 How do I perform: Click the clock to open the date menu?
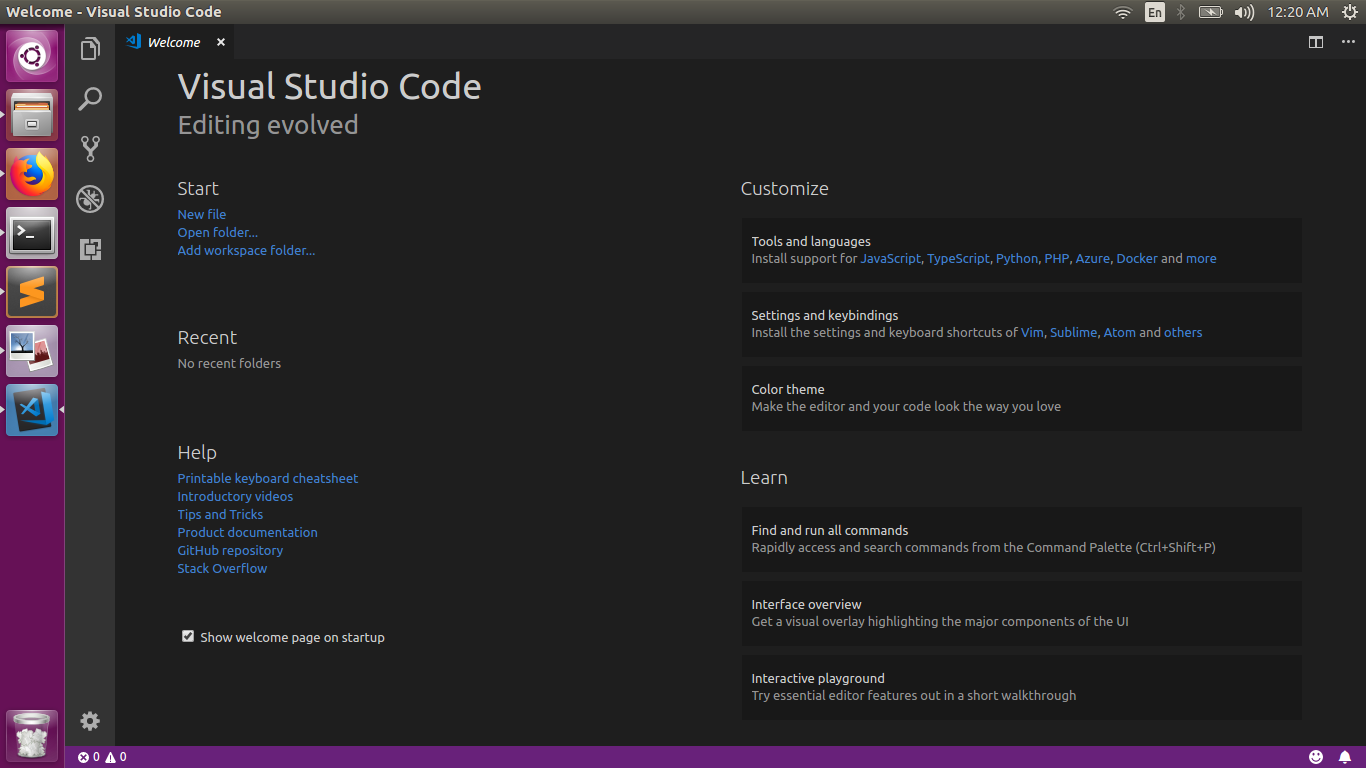[x=1301, y=12]
